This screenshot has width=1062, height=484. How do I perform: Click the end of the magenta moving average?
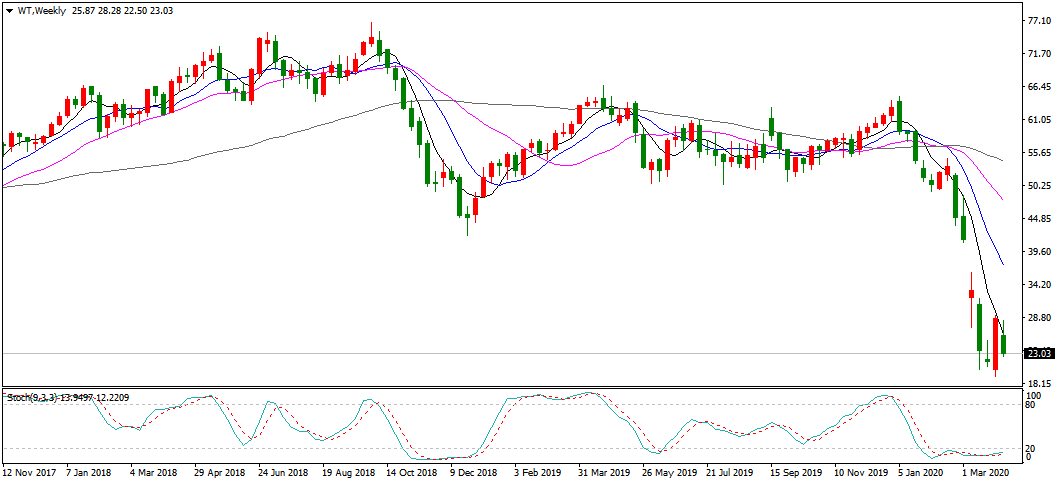(1002, 199)
